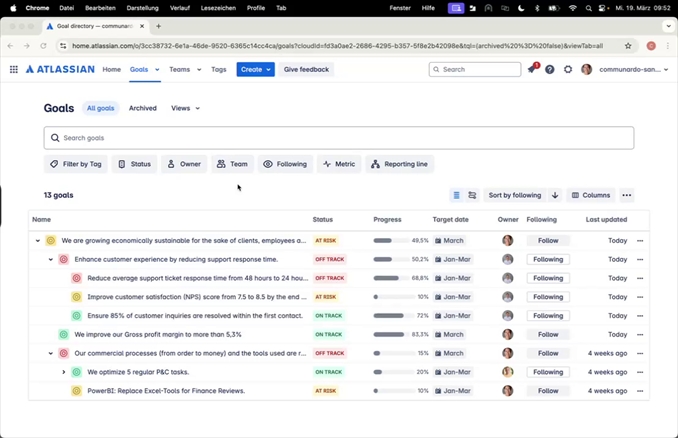This screenshot has width=678, height=438.
Task: Open the Create dropdown button
Action: click(255, 70)
